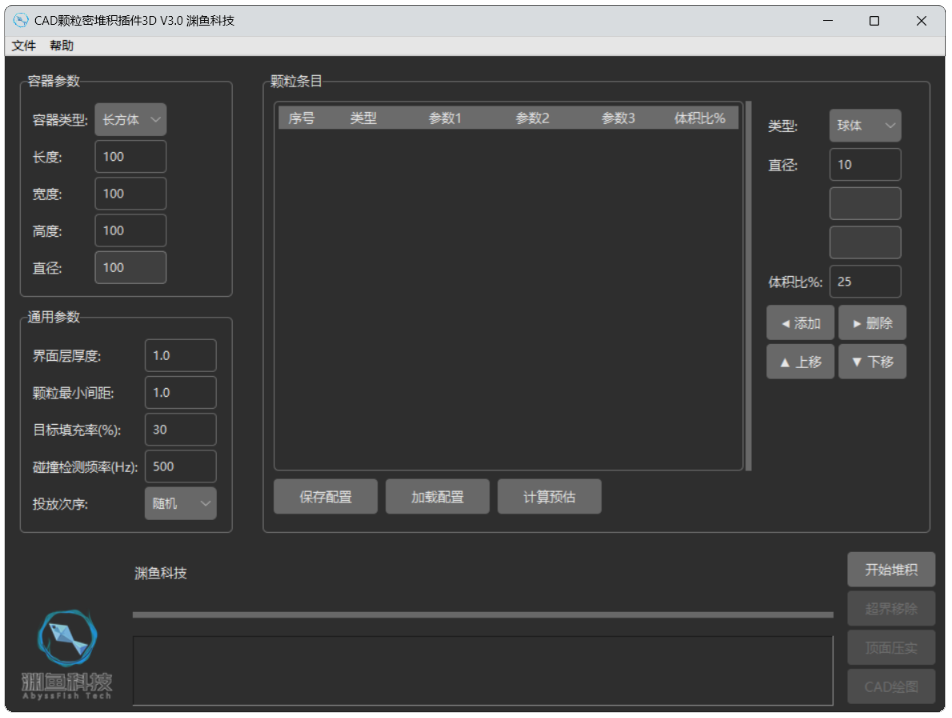Click the 加载配置 button
Screen dimensions: 952x718
point(437,496)
